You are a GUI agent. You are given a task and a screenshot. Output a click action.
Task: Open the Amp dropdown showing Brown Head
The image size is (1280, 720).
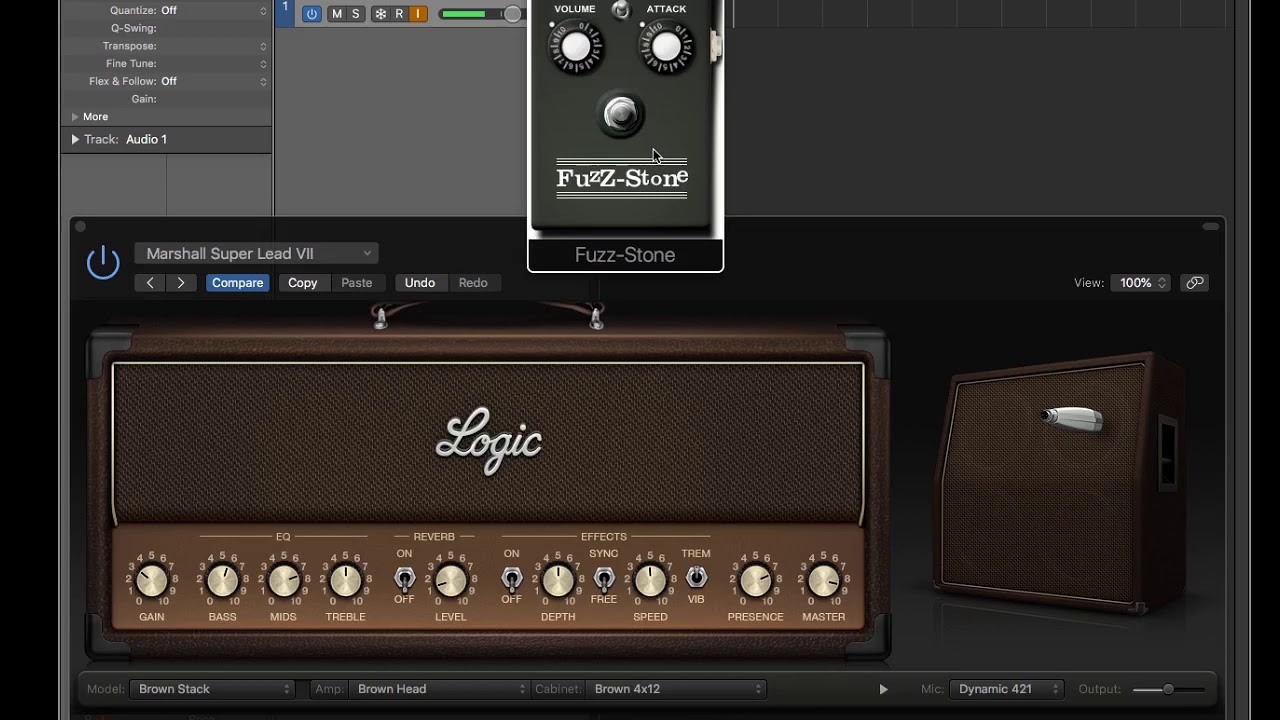[439, 689]
